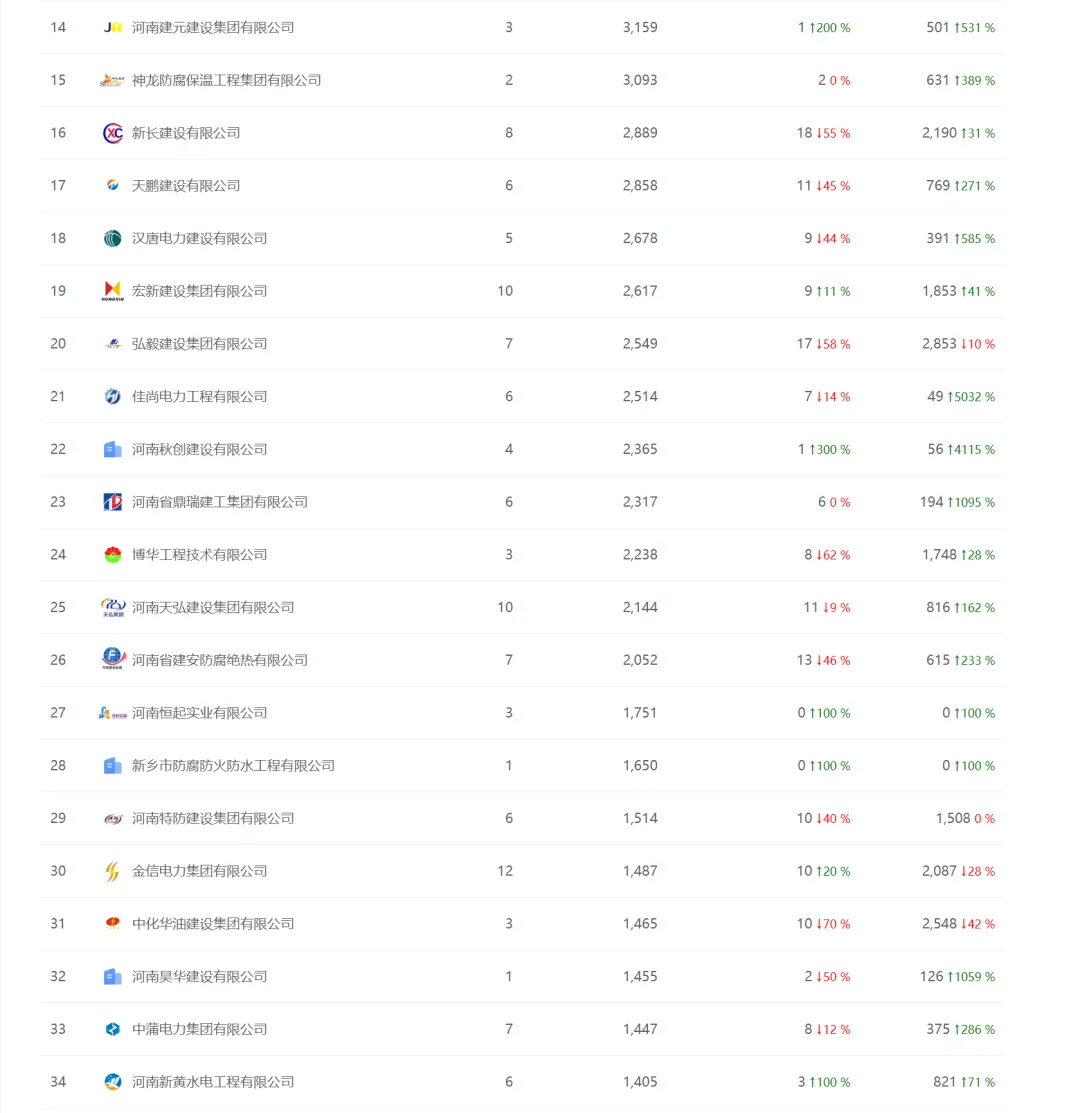Click the 河南昊华建设有限公司 building icon
This screenshot has width=1080, height=1113.
tap(113, 977)
